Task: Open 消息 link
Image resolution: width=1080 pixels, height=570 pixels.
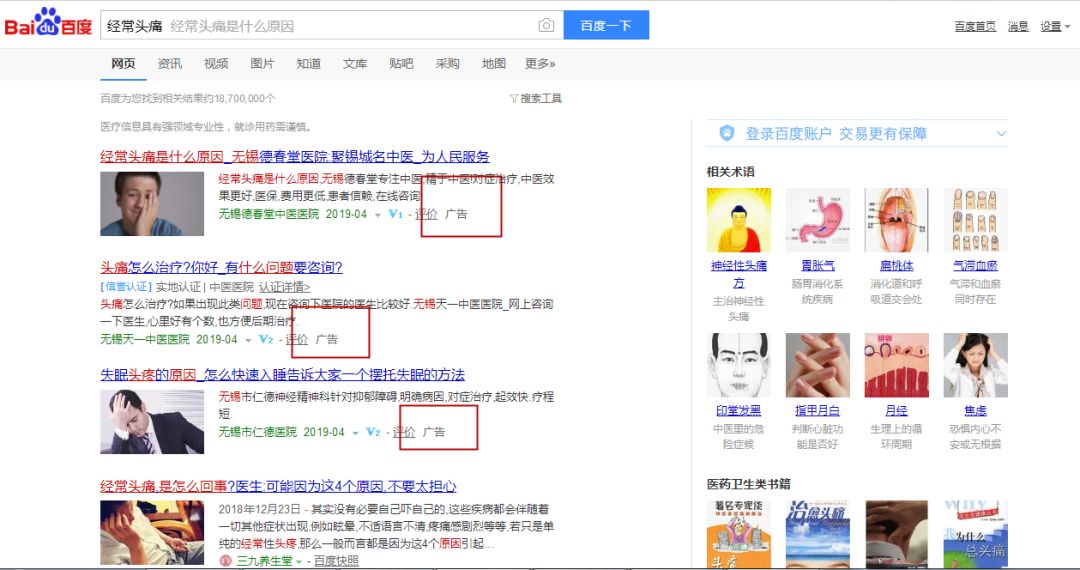Action: (x=1018, y=26)
